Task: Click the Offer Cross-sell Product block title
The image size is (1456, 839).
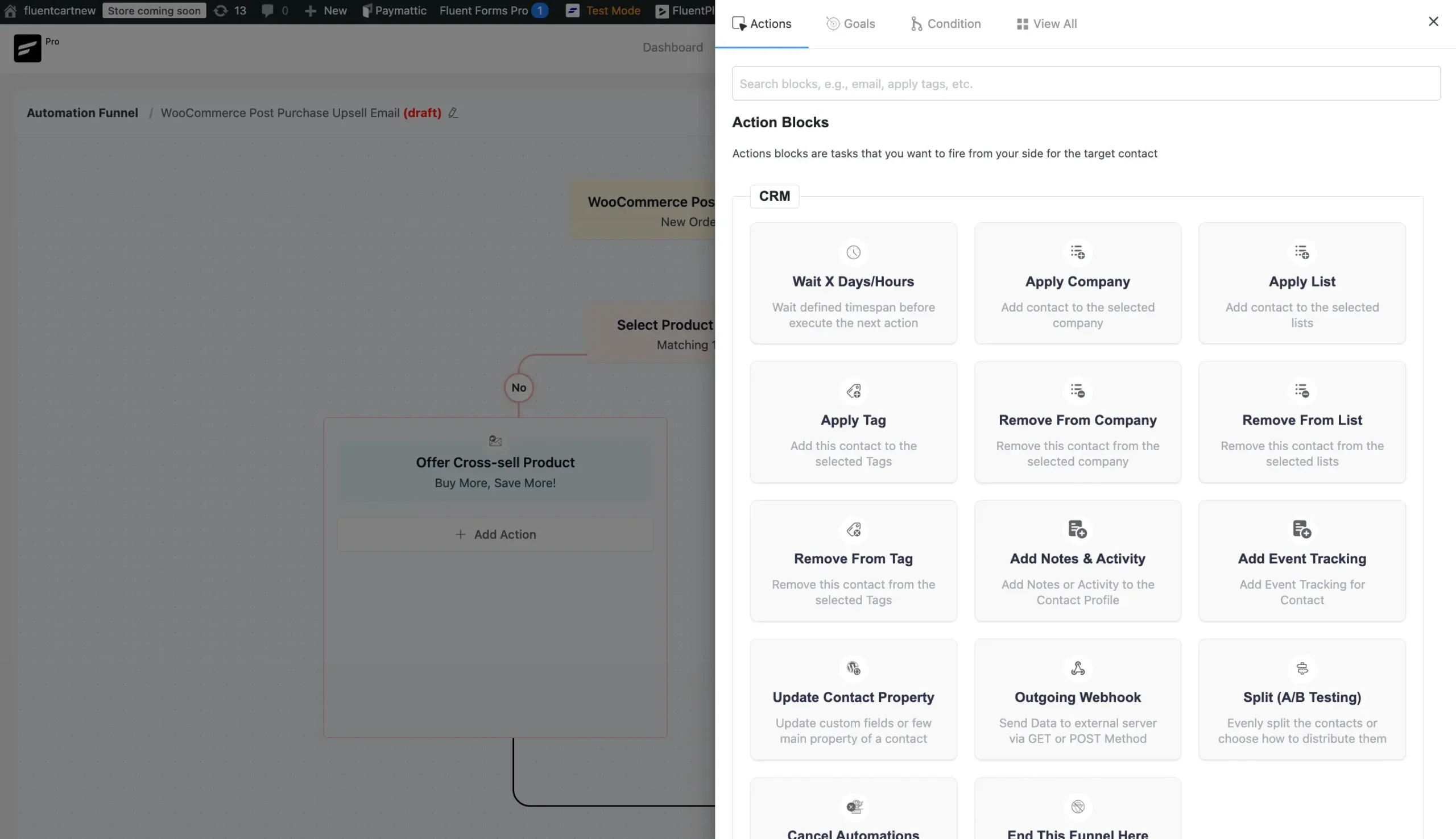Action: [495, 463]
